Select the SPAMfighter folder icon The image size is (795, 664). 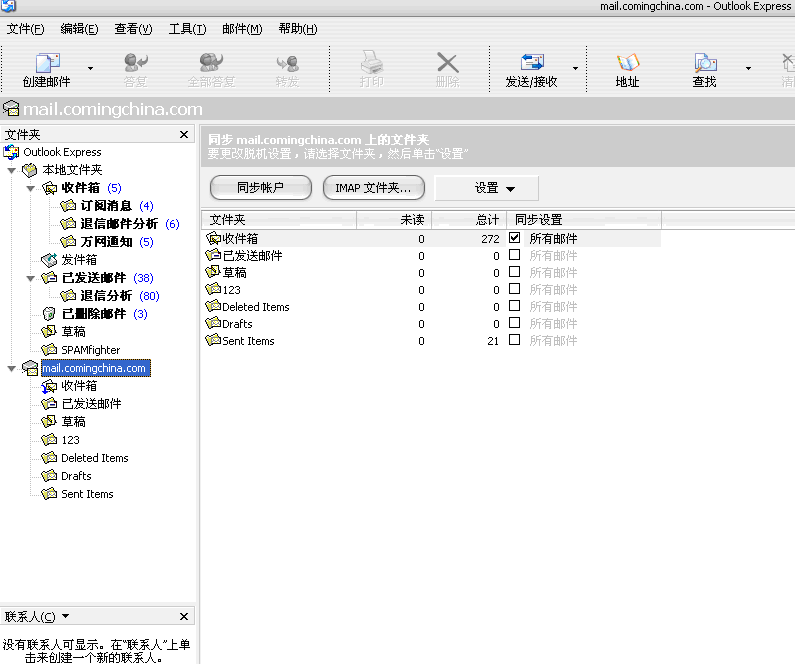tap(49, 350)
